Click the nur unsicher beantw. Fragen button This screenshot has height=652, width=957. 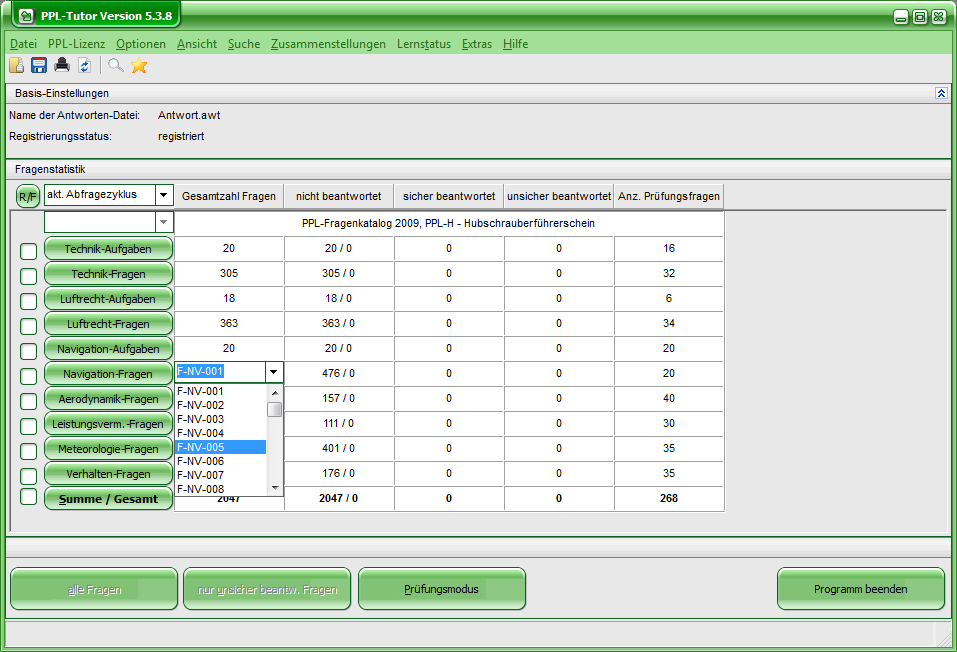click(267, 589)
